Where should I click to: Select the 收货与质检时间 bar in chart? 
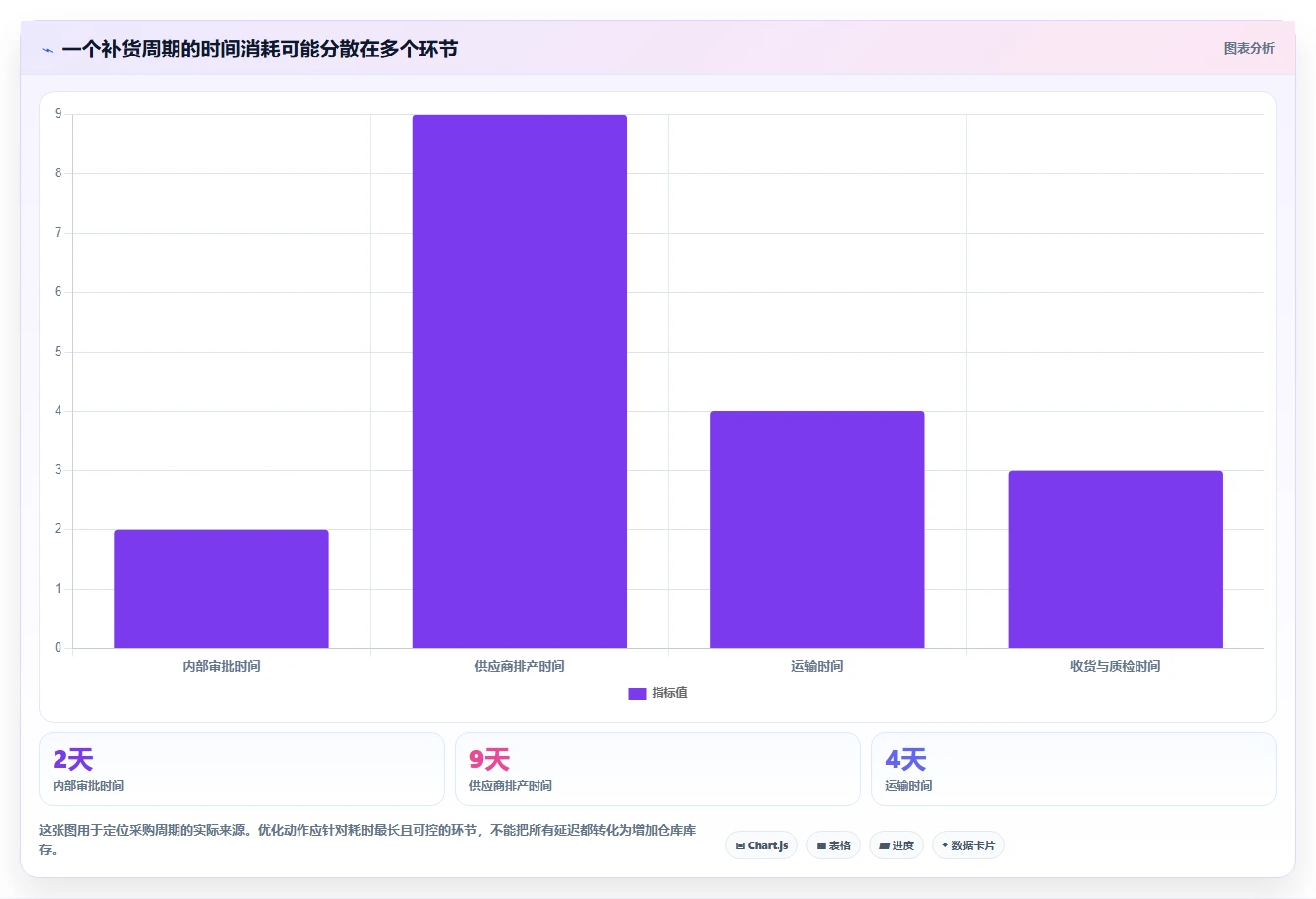[1115, 559]
